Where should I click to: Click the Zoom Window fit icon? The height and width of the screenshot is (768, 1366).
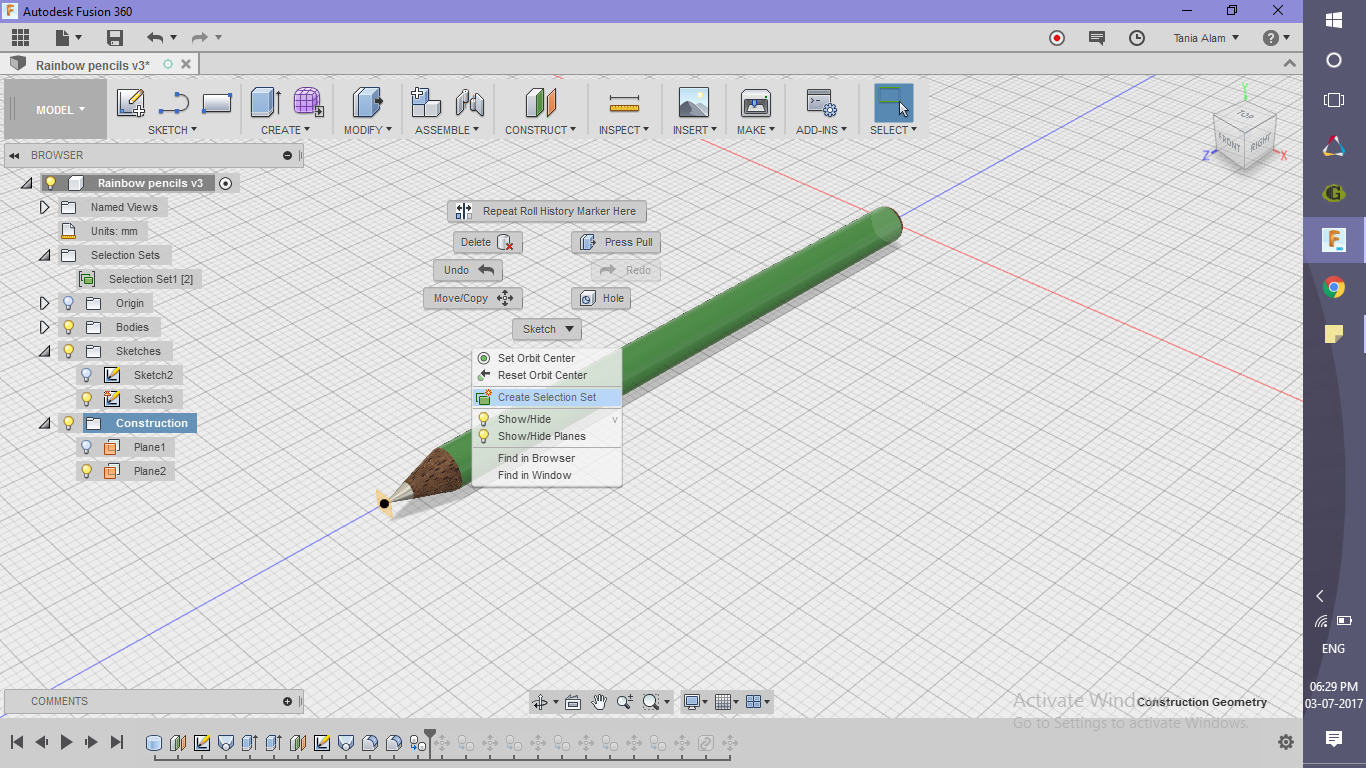coord(651,702)
